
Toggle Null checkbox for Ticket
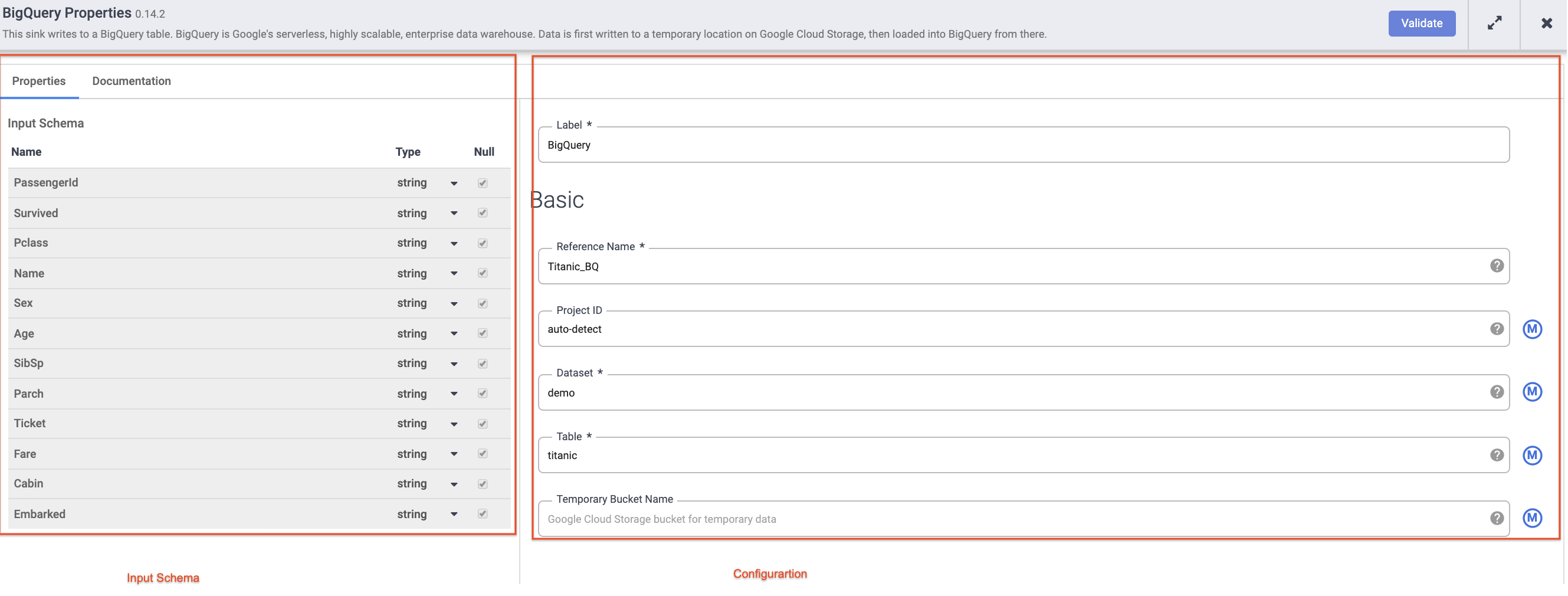coord(483,424)
